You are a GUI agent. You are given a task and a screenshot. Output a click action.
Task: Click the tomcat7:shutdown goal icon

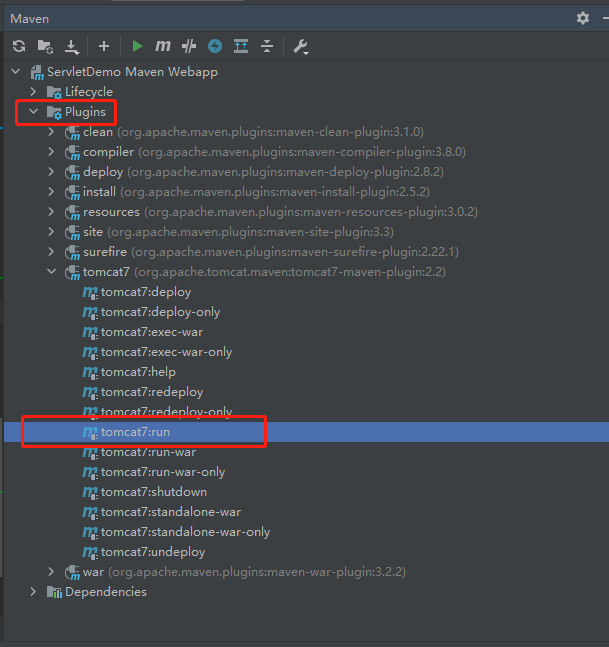[x=90, y=493]
